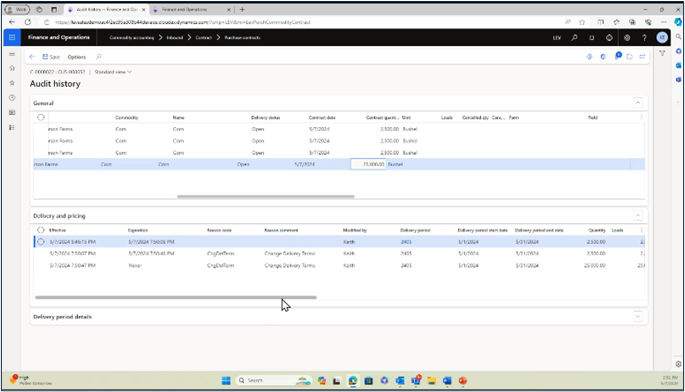Click the Purchase contracts breadcrumb
Viewport: 685px width, 392px height.
tap(242, 38)
